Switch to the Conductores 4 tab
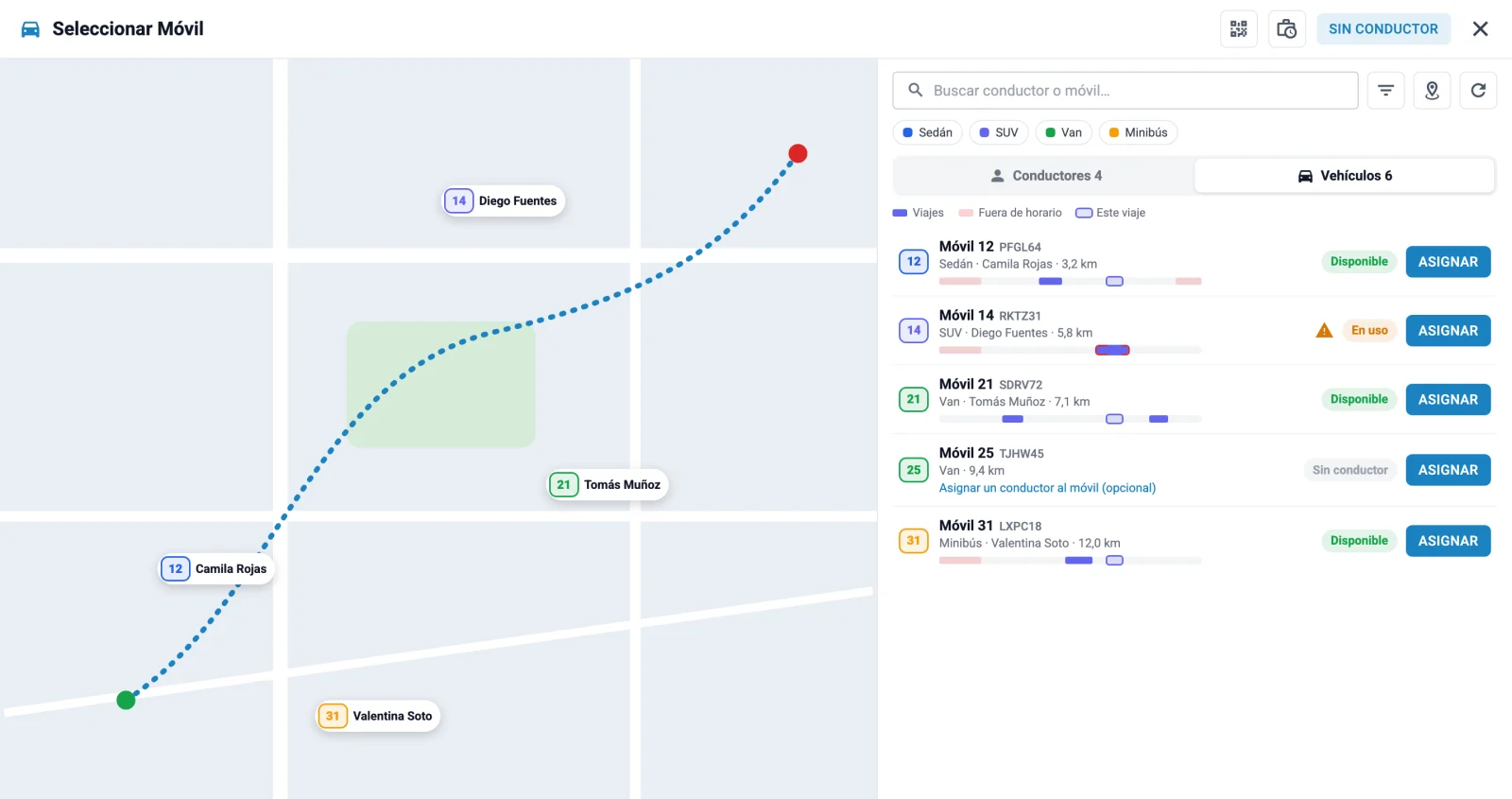This screenshot has width=1512, height=799. coord(1045,176)
